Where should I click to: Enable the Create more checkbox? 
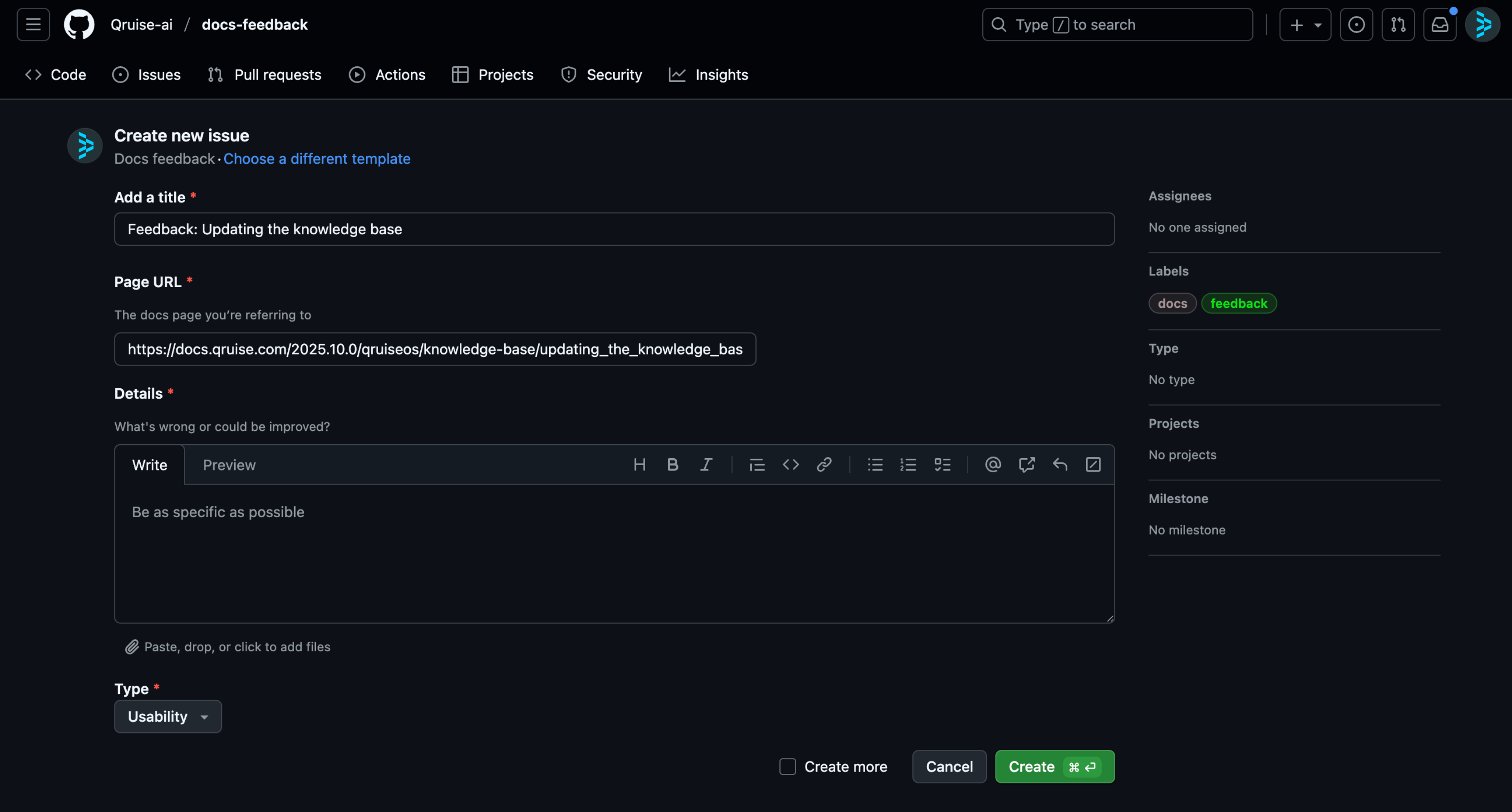tap(787, 767)
